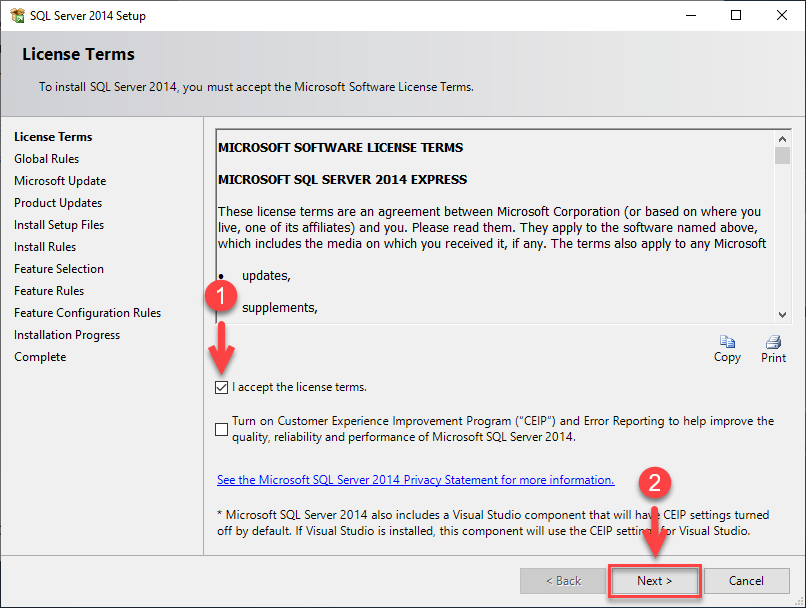The image size is (806, 608).
Task: Click the SQL Server Setup title bar icon
Action: click(x=17, y=15)
